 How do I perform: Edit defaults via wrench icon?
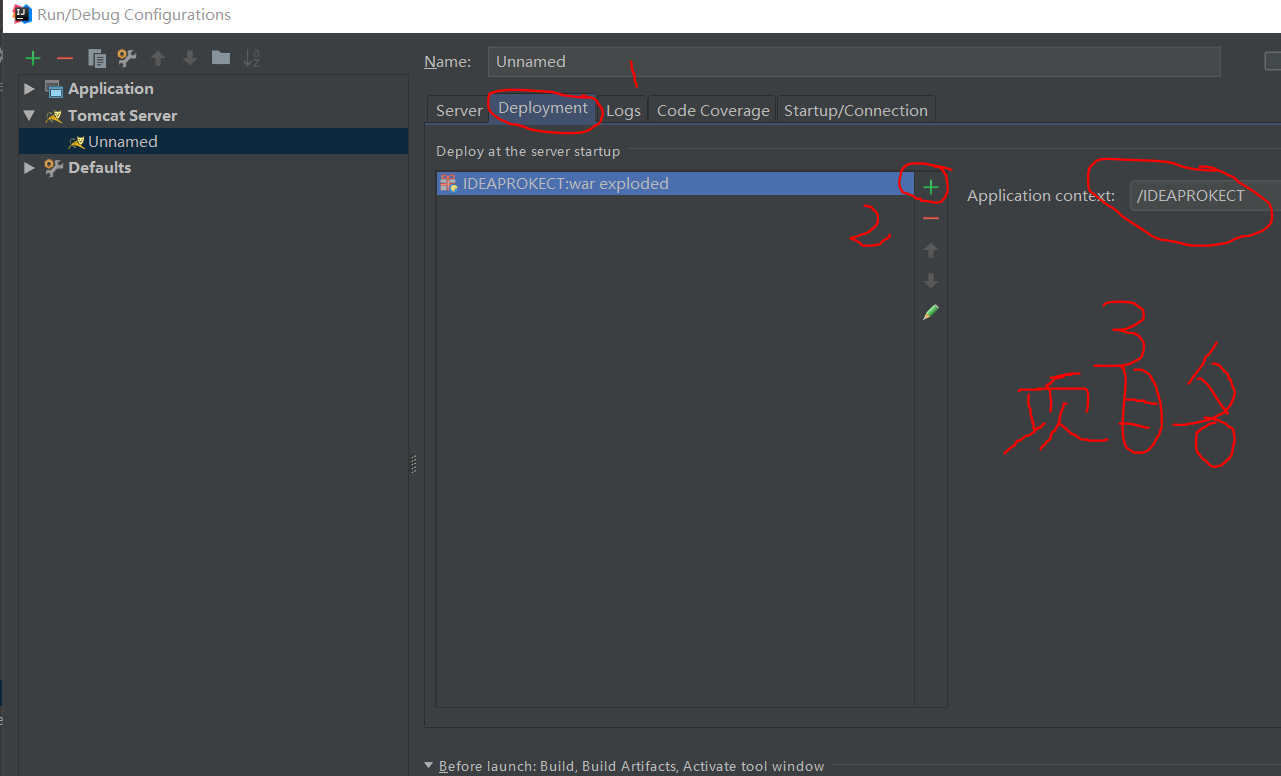126,58
